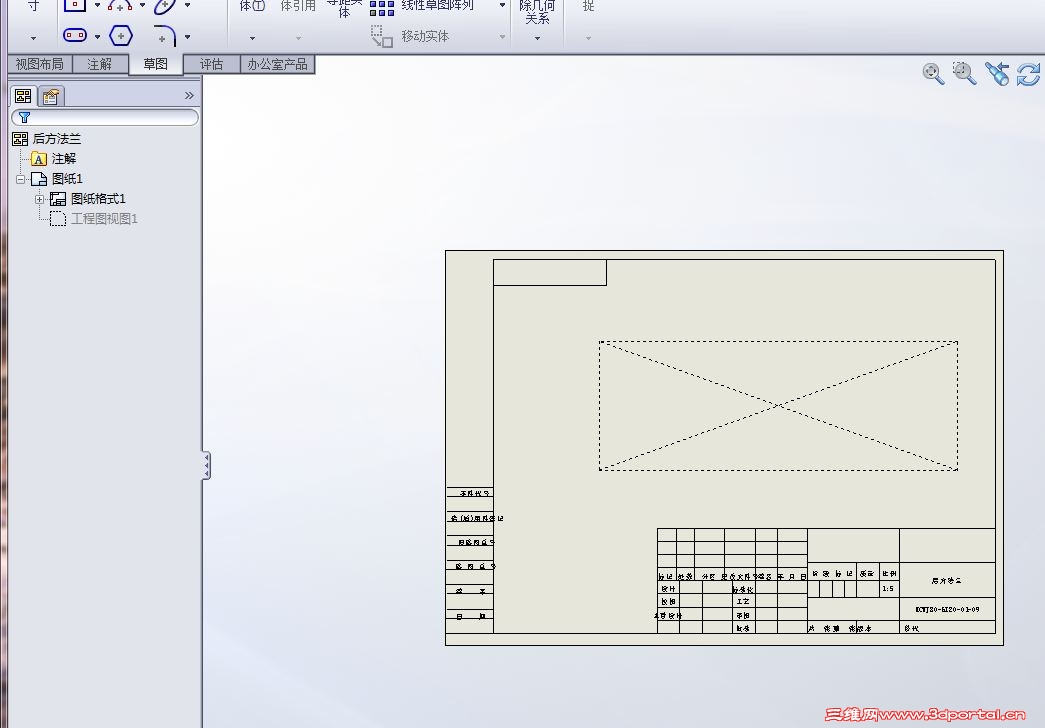Screen dimensions: 1045x728
Task: Click into the tree filter search field
Action: (105, 117)
